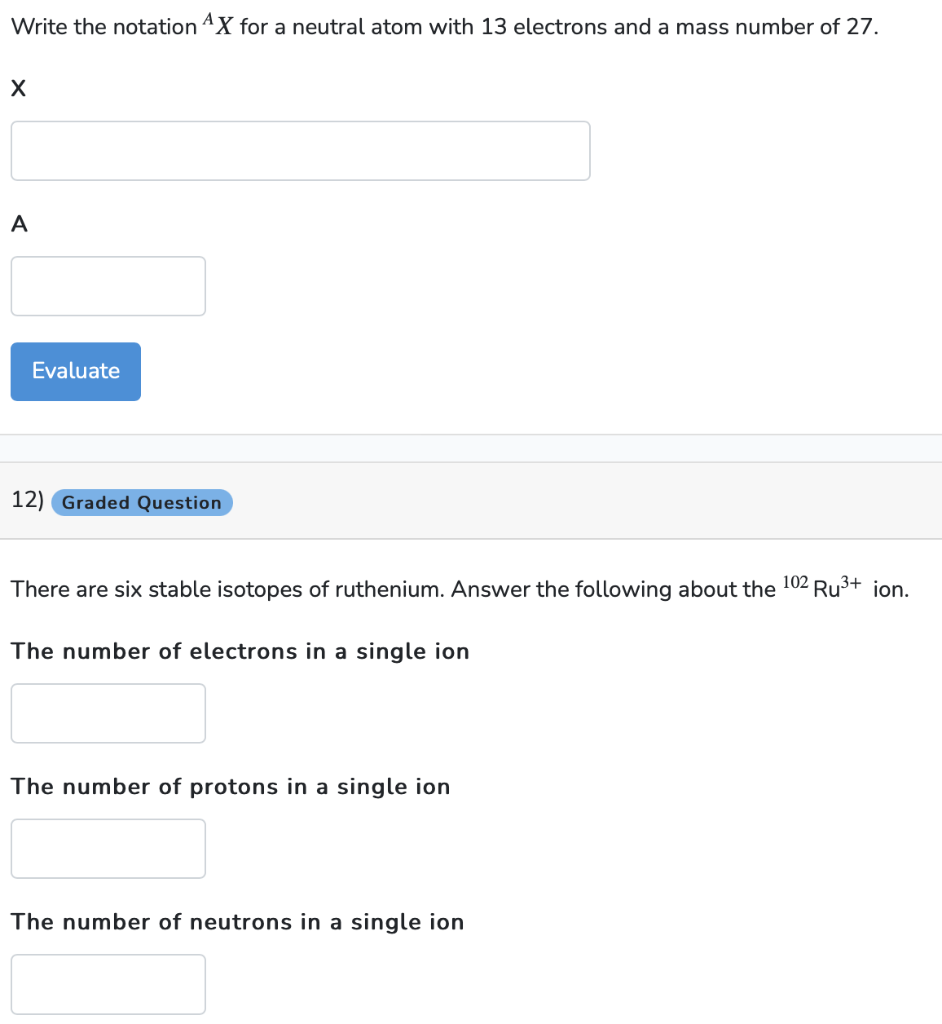Click inside the first answer box of question 12

(x=107, y=712)
